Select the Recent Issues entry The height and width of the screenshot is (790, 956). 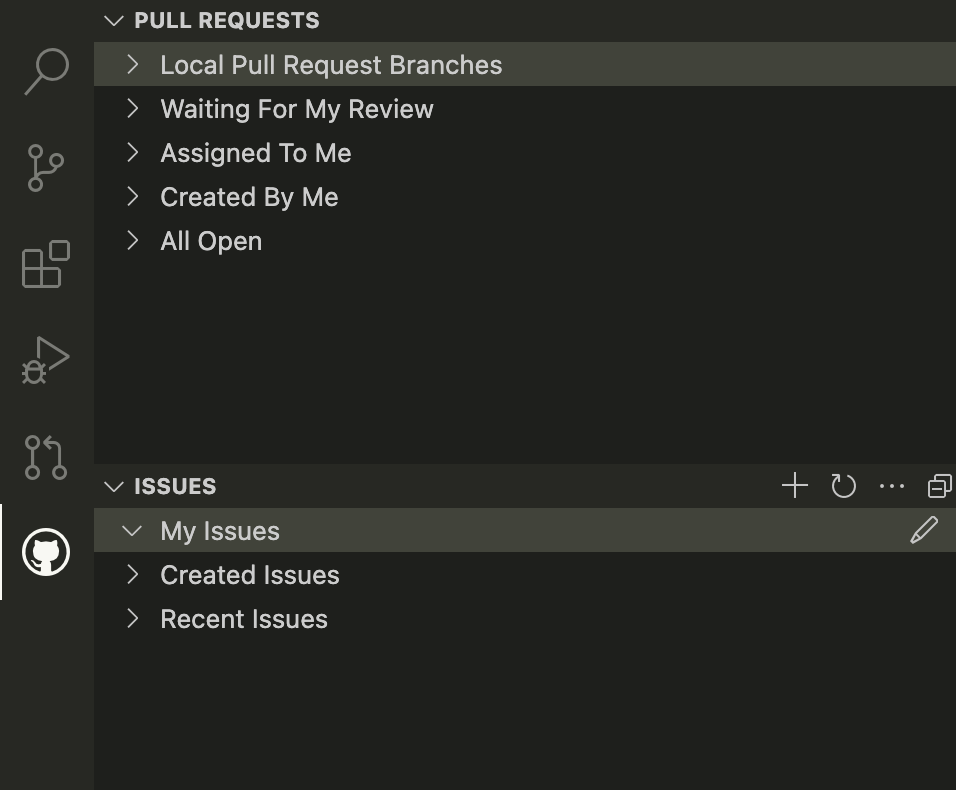click(x=243, y=619)
